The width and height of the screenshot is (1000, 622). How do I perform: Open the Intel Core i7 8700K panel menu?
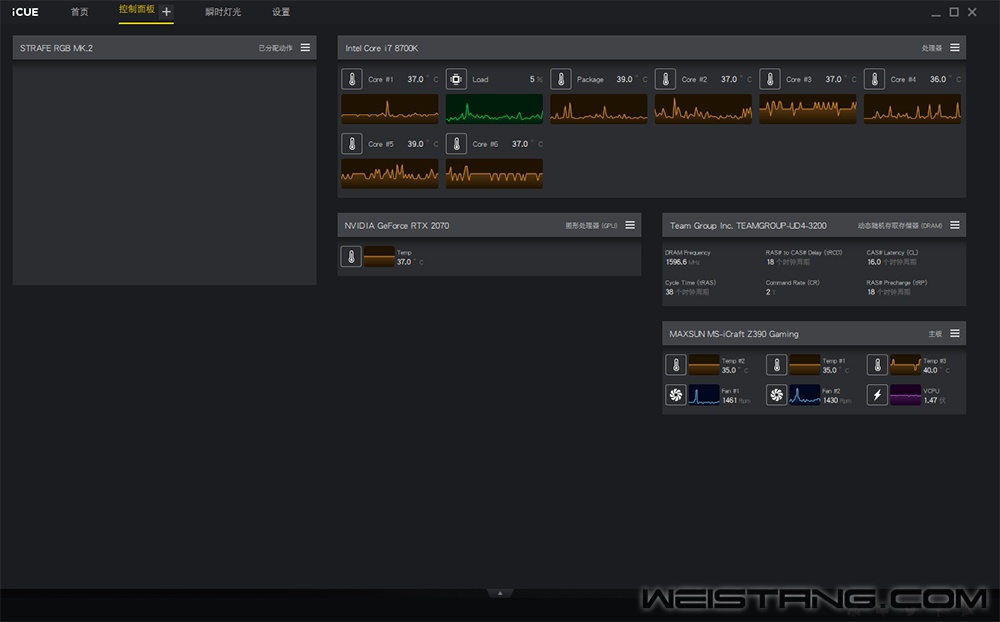pos(955,48)
